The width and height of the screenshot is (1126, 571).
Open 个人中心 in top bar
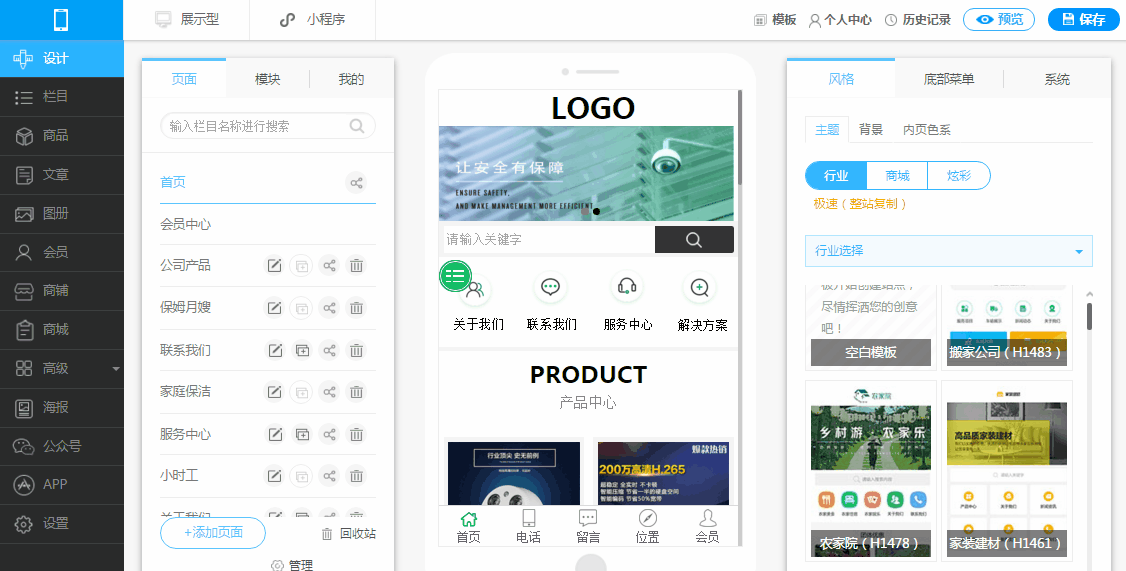coord(839,20)
